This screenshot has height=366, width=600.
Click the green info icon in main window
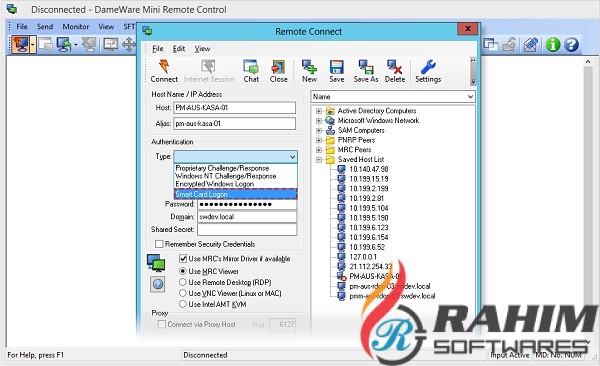pos(553,45)
